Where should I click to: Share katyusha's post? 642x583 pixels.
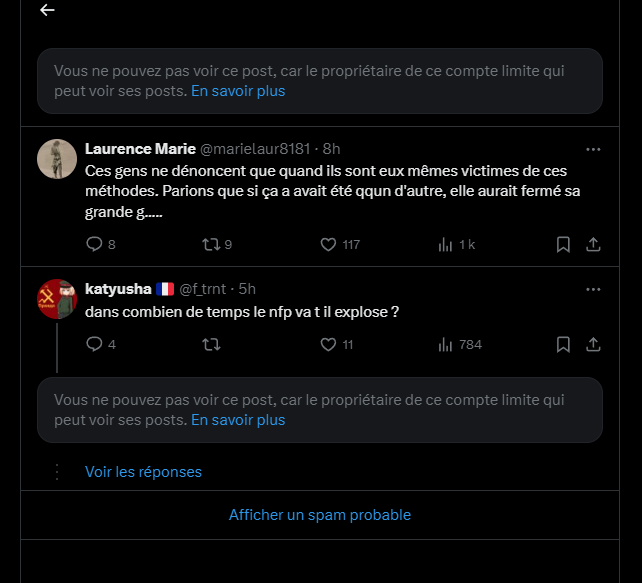tap(592, 344)
